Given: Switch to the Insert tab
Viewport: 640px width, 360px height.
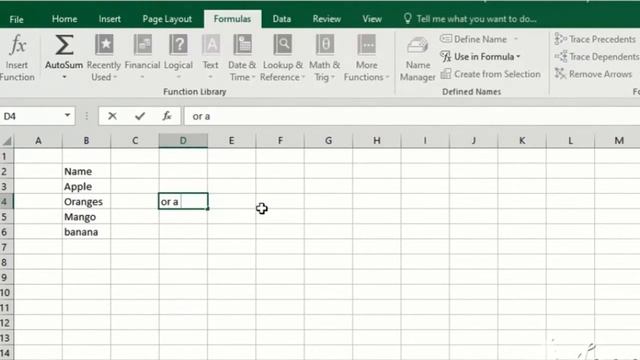Looking at the screenshot, I should point(109,19).
